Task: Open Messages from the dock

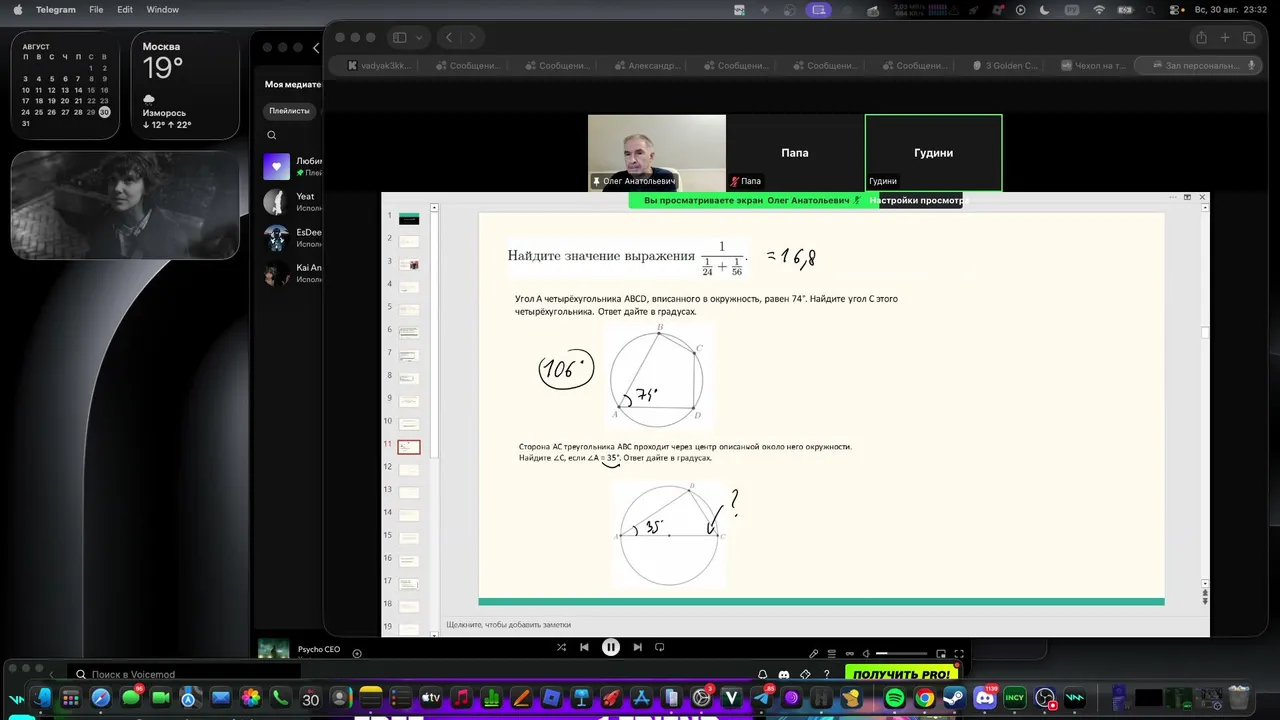Action: pyautogui.click(x=131, y=698)
